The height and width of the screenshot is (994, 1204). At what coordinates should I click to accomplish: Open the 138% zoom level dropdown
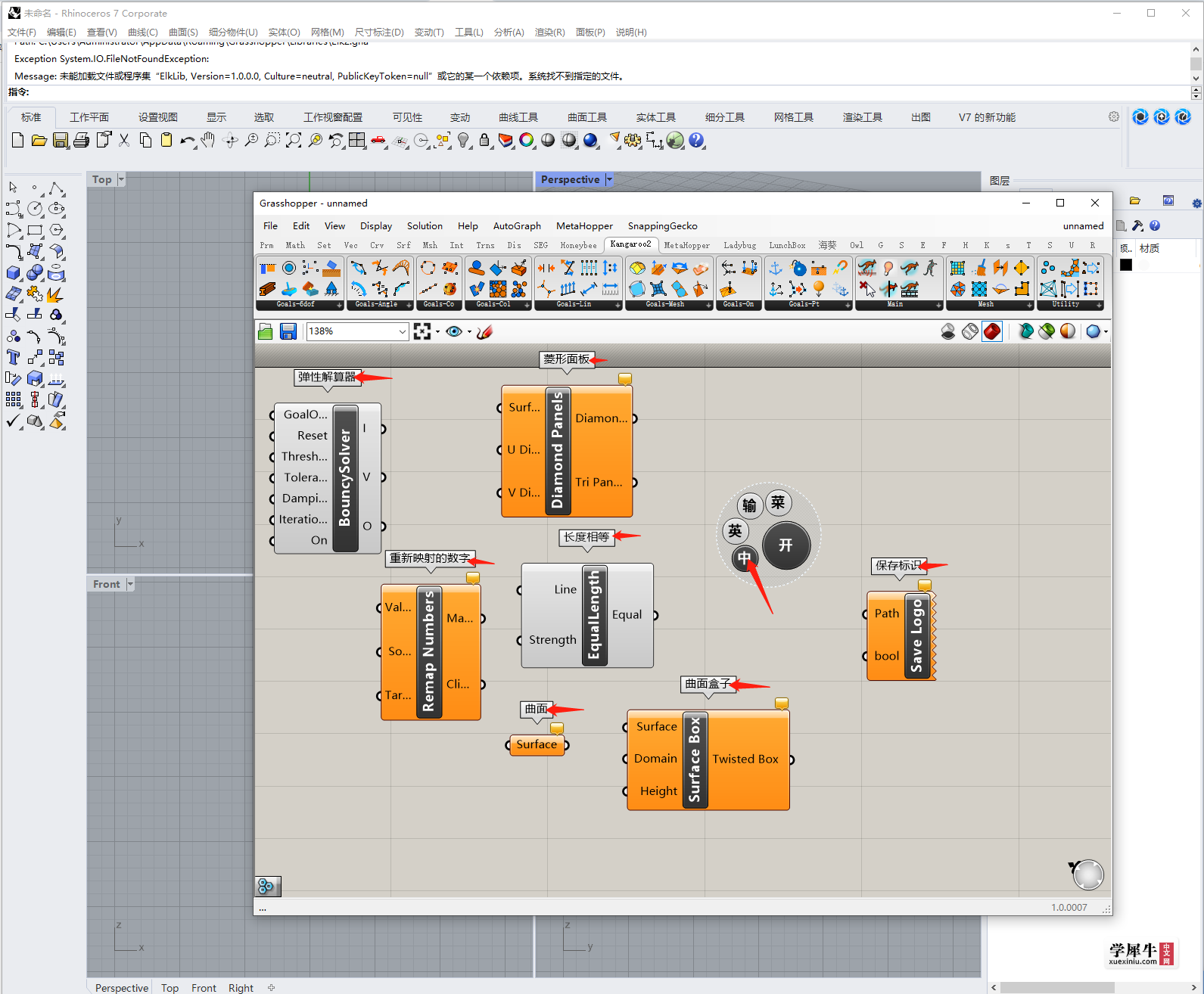click(x=402, y=331)
